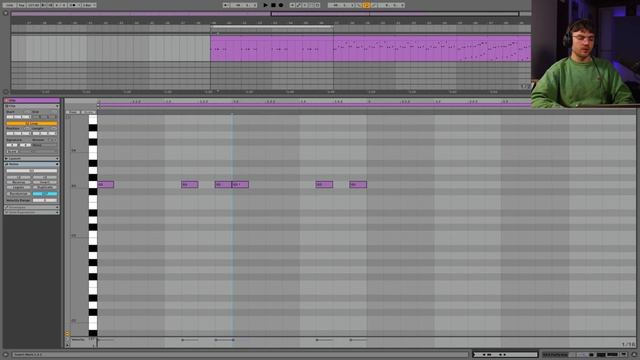The width and height of the screenshot is (640, 360).
Task: Click the Legato button
Action: 19,187
